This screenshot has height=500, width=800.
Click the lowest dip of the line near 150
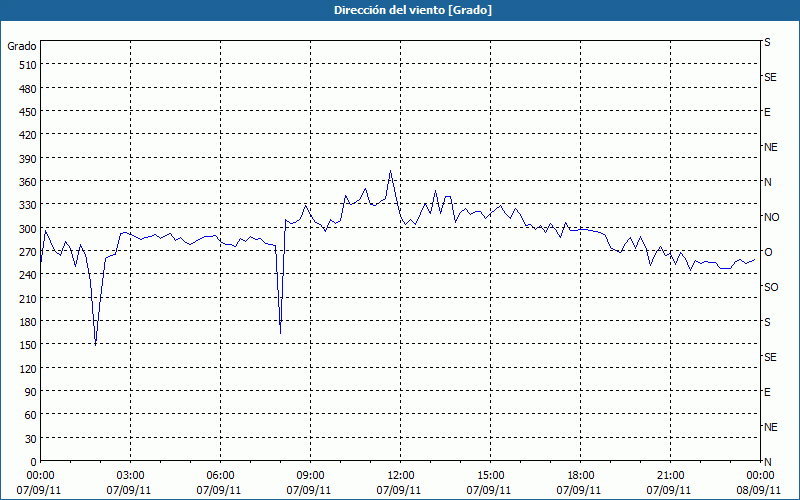(95, 345)
